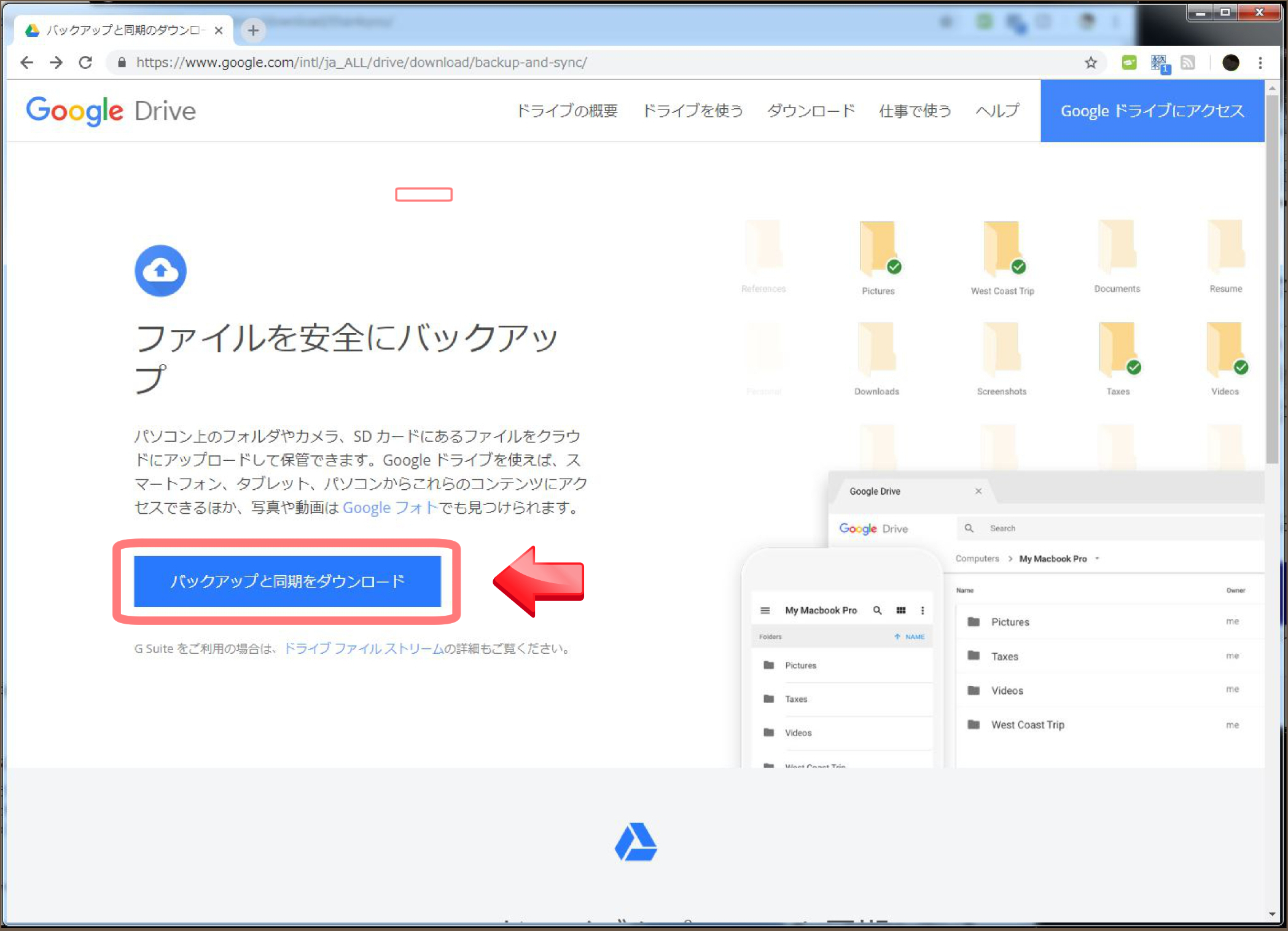Click the blue cloud upload icon
This screenshot has height=931, width=1288.
point(160,271)
